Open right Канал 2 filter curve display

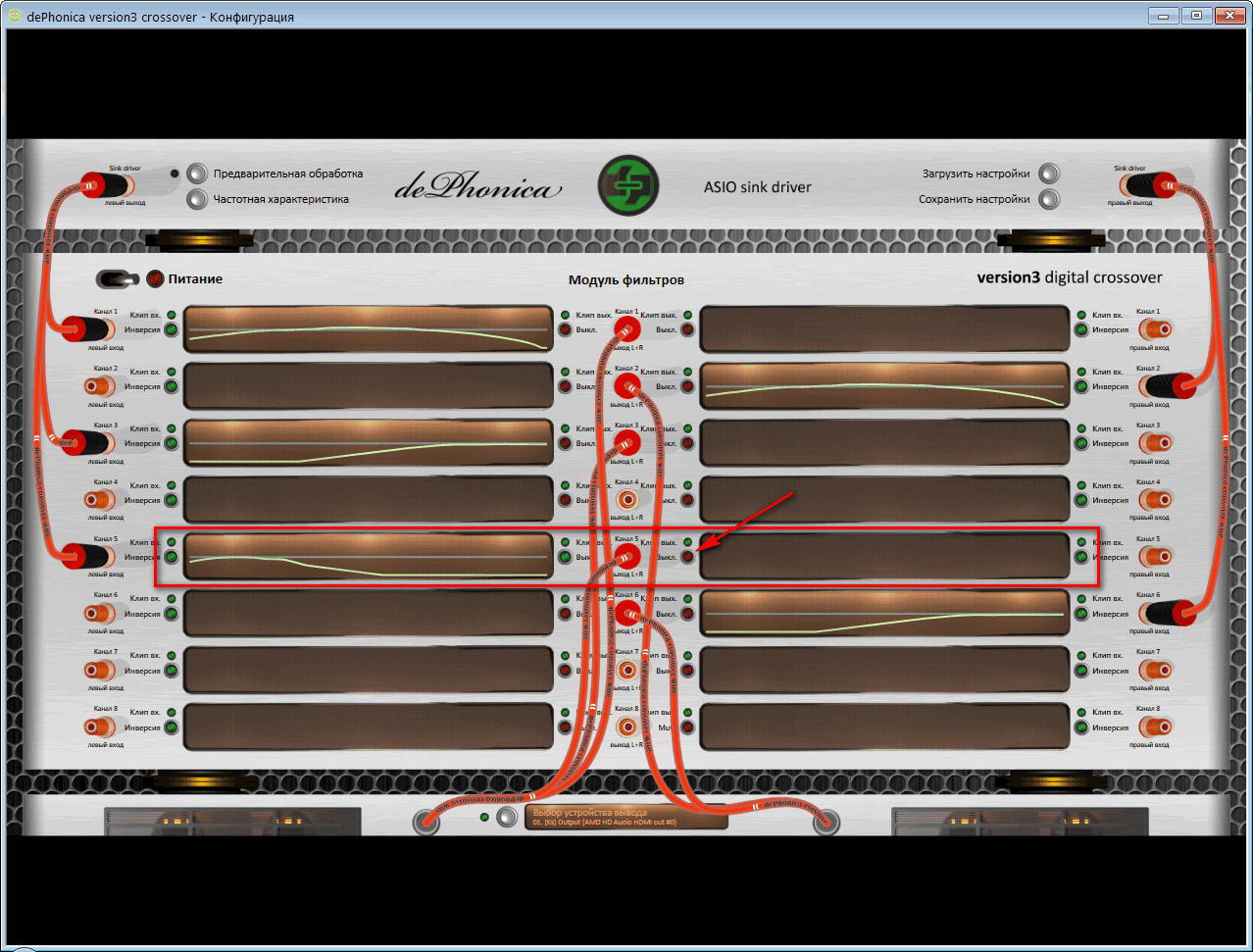885,386
